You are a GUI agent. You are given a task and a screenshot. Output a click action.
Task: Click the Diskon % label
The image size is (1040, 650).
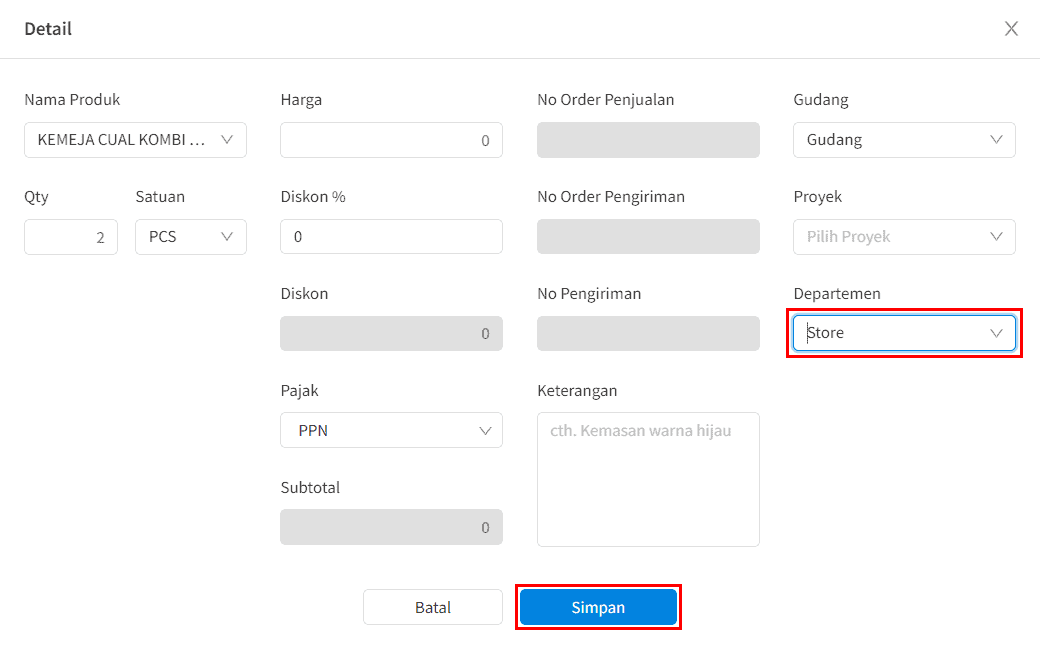(313, 197)
